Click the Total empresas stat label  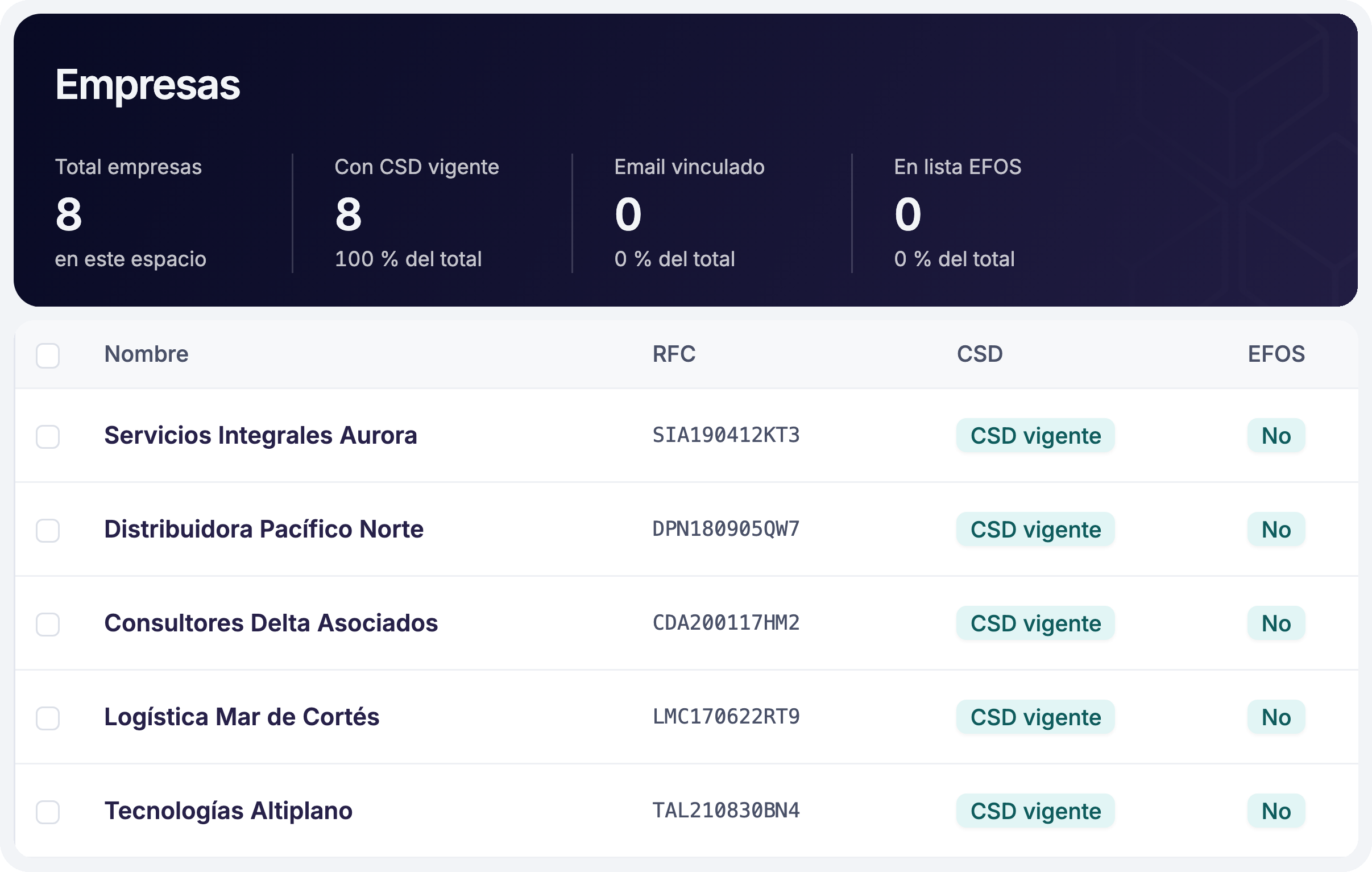click(128, 167)
